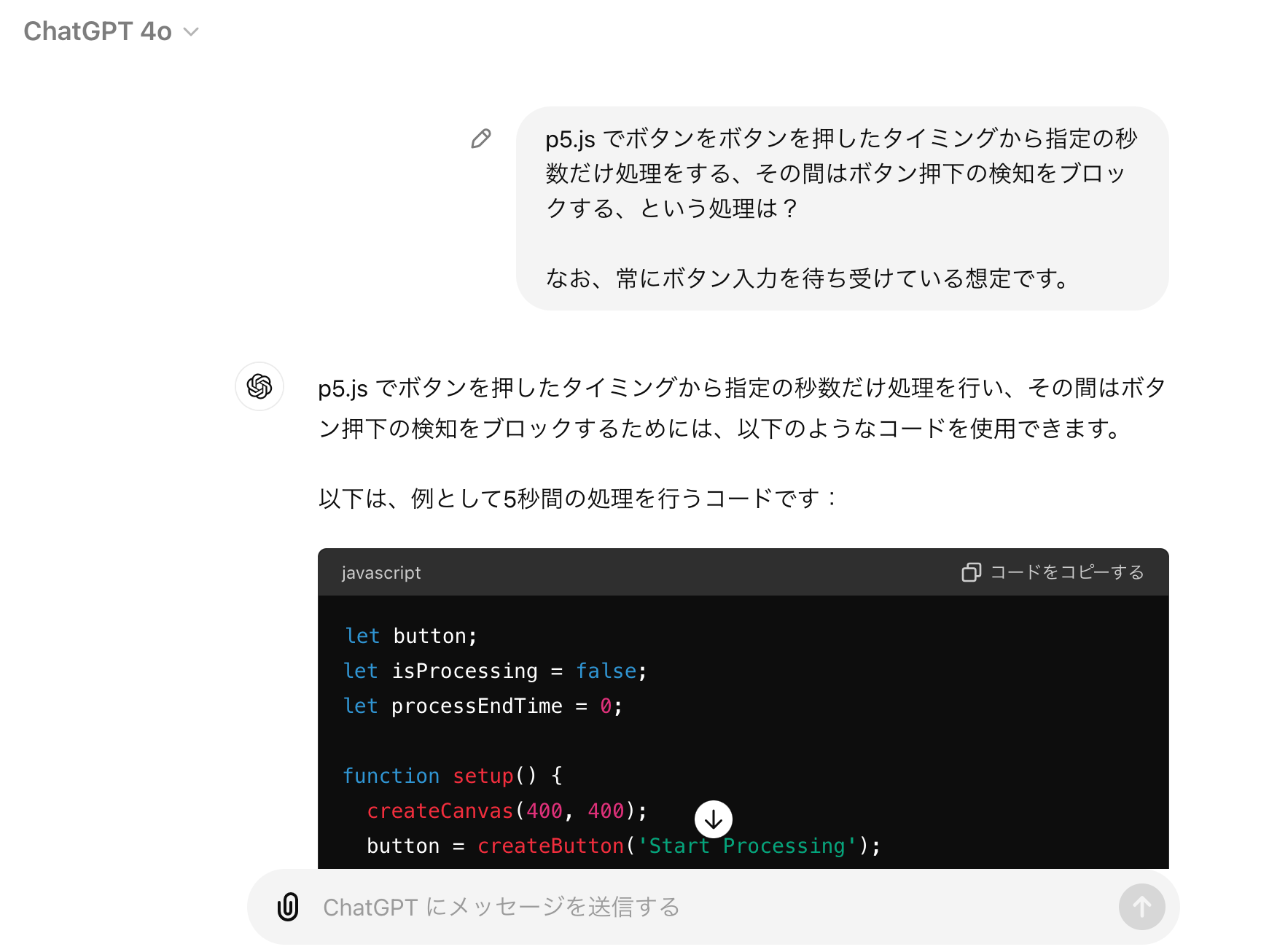Click the 'let button;' code line
Image resolution: width=1261 pixels, height=952 pixels.
tap(411, 636)
